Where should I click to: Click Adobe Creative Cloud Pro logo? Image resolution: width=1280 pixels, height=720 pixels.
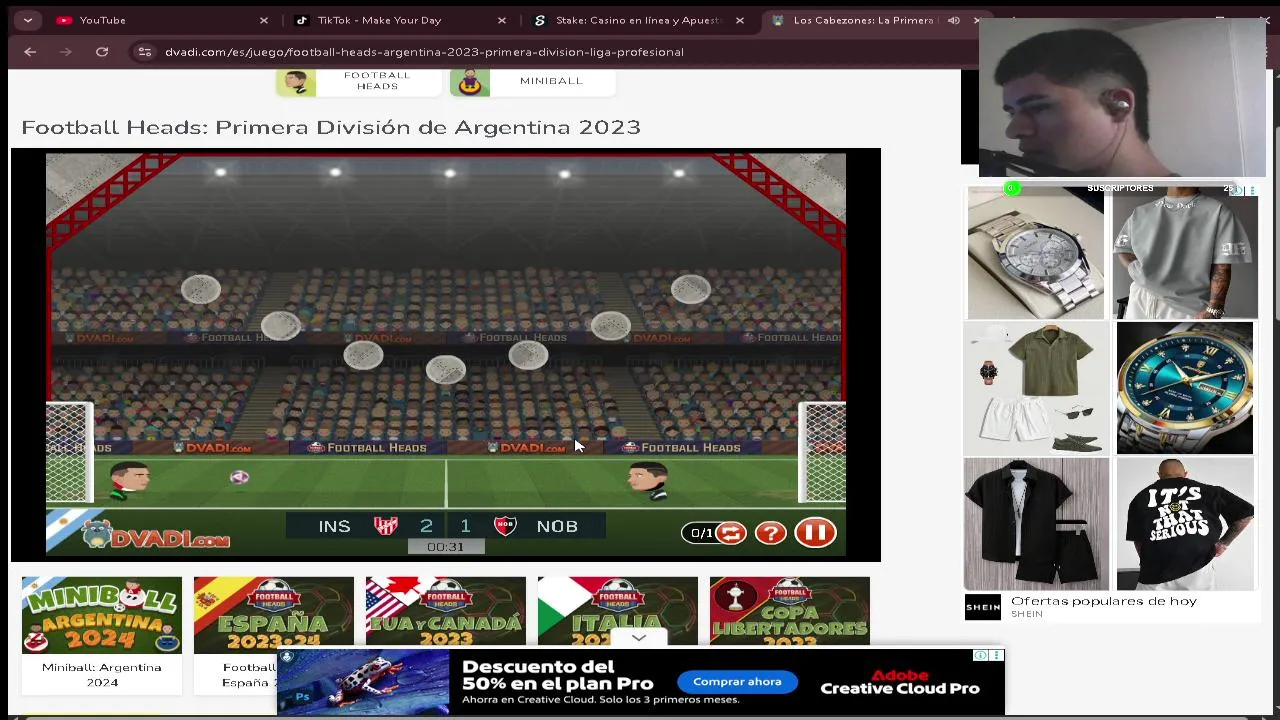coord(899,682)
